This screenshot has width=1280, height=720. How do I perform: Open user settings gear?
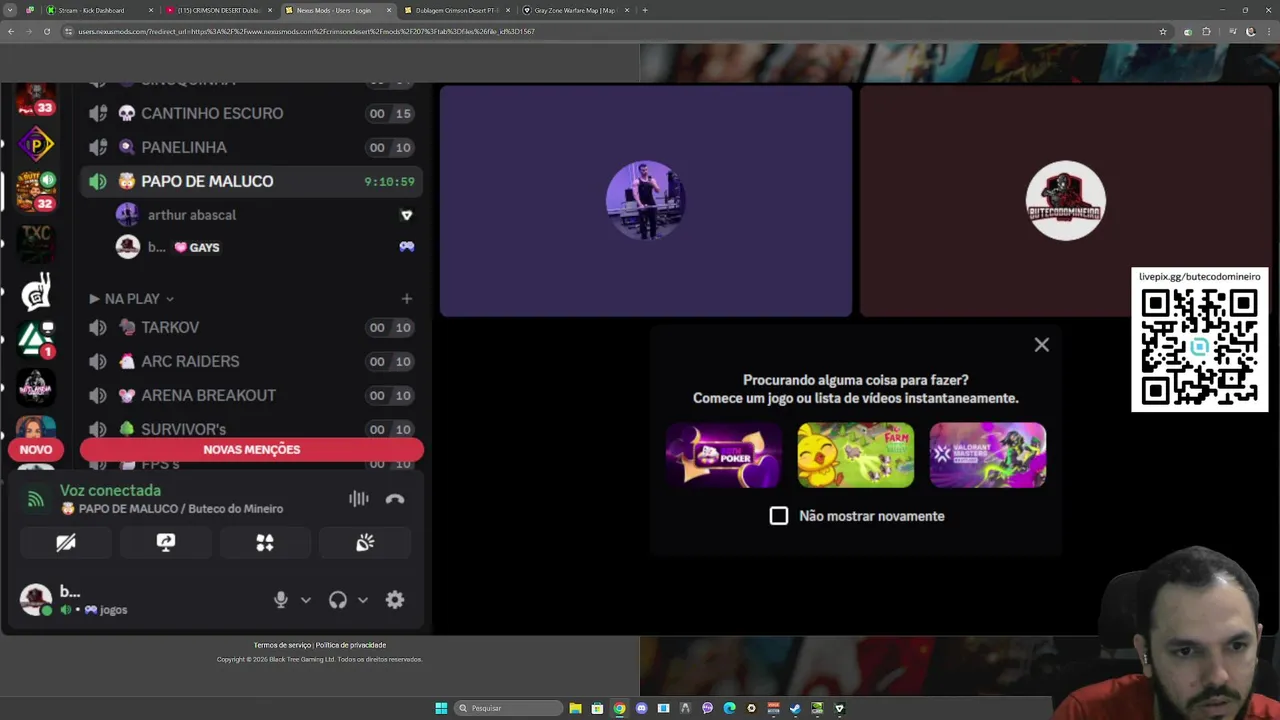(395, 600)
